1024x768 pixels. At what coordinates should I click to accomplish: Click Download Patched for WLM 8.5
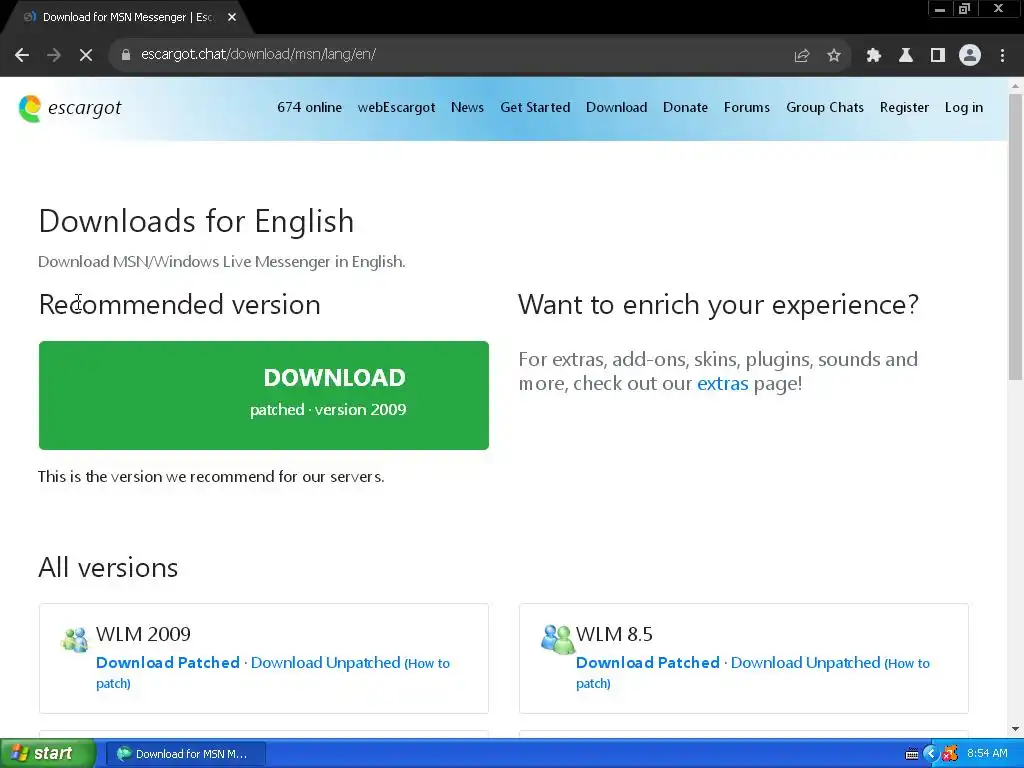pos(648,663)
